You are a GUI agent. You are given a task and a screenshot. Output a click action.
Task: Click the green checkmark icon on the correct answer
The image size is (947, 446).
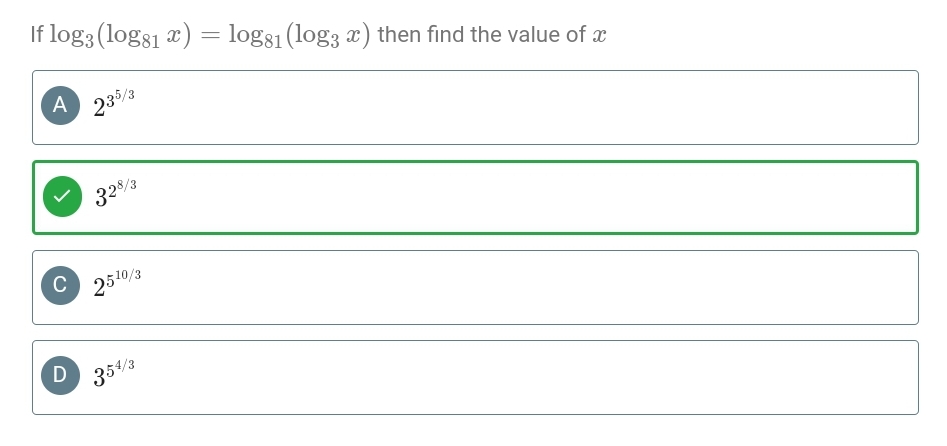point(62,196)
